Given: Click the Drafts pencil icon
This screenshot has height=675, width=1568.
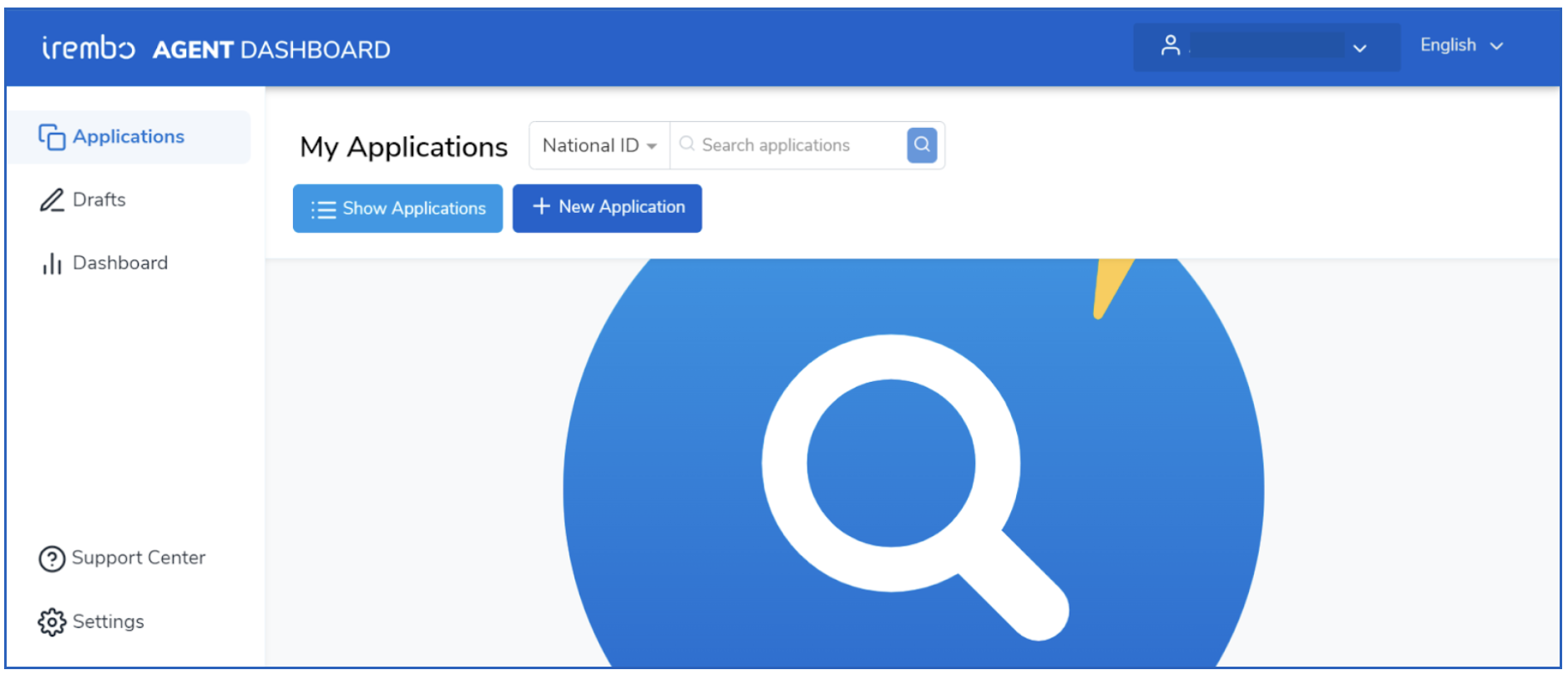Looking at the screenshot, I should 52,200.
